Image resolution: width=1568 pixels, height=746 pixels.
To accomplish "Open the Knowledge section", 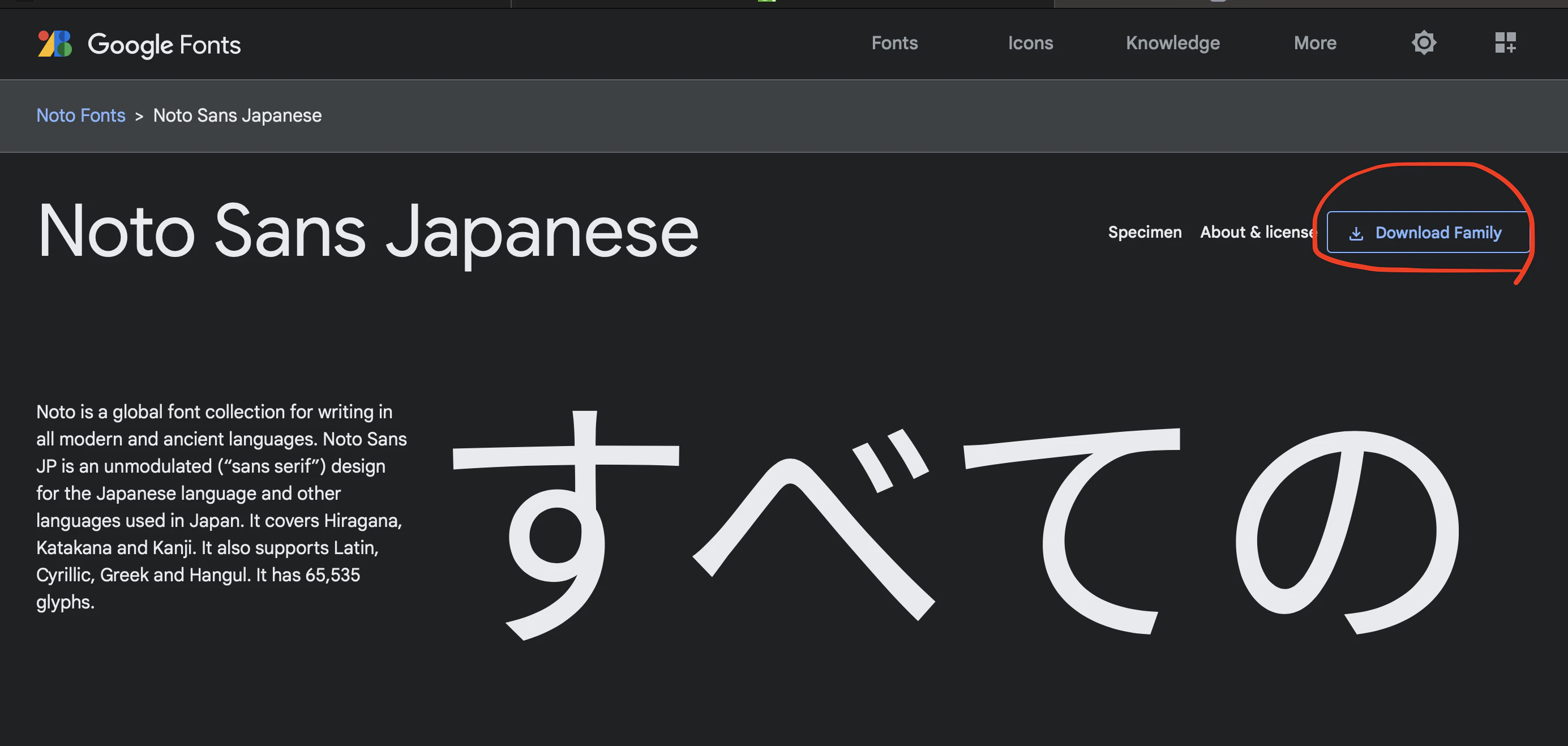I will pyautogui.click(x=1172, y=42).
